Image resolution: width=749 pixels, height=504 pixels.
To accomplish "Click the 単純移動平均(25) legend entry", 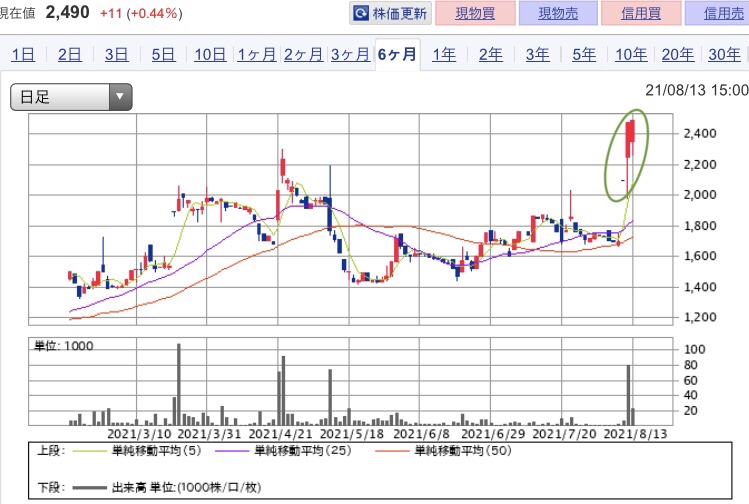I will point(303,450).
